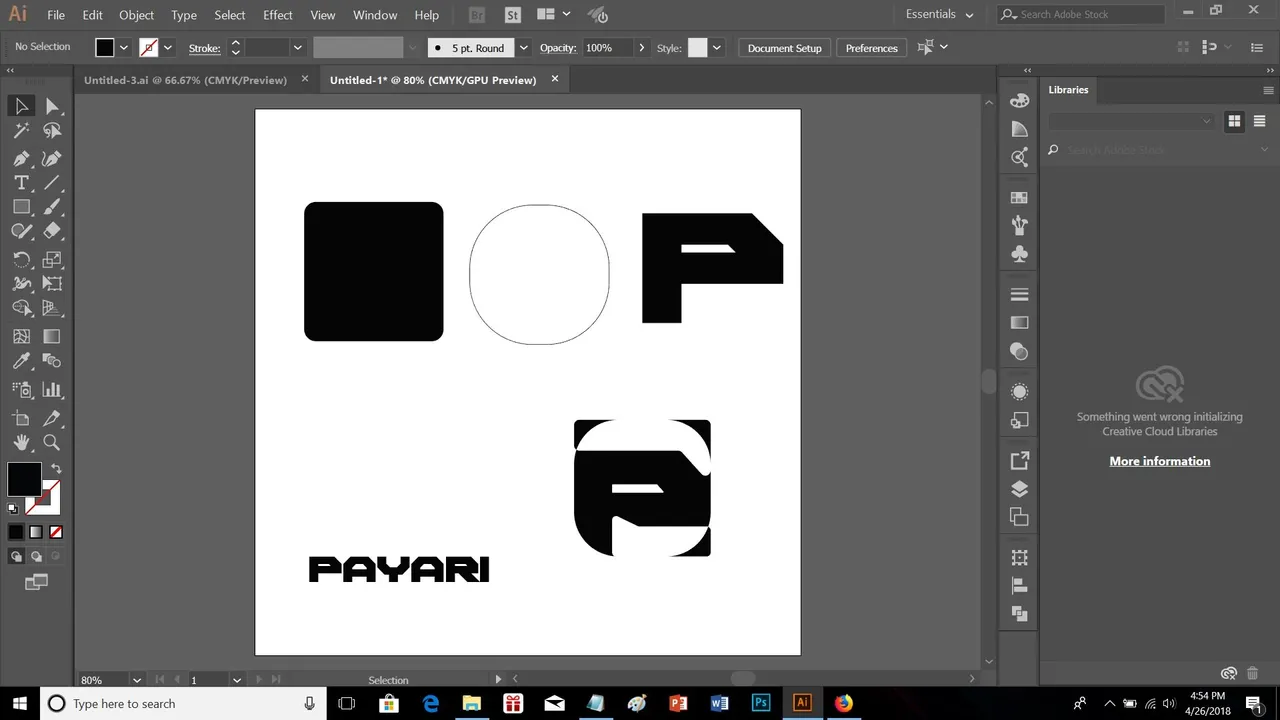Select the Artboard tool
The width and height of the screenshot is (1280, 720).
(21, 418)
